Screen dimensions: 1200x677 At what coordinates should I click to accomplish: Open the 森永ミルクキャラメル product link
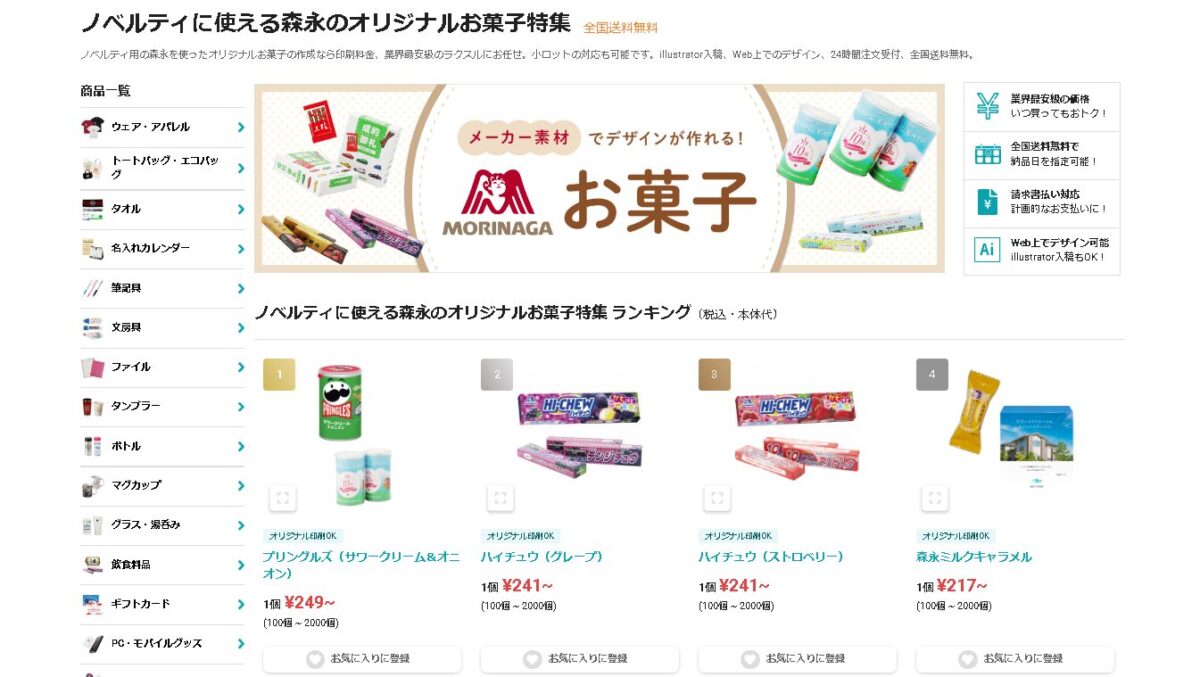coord(974,557)
